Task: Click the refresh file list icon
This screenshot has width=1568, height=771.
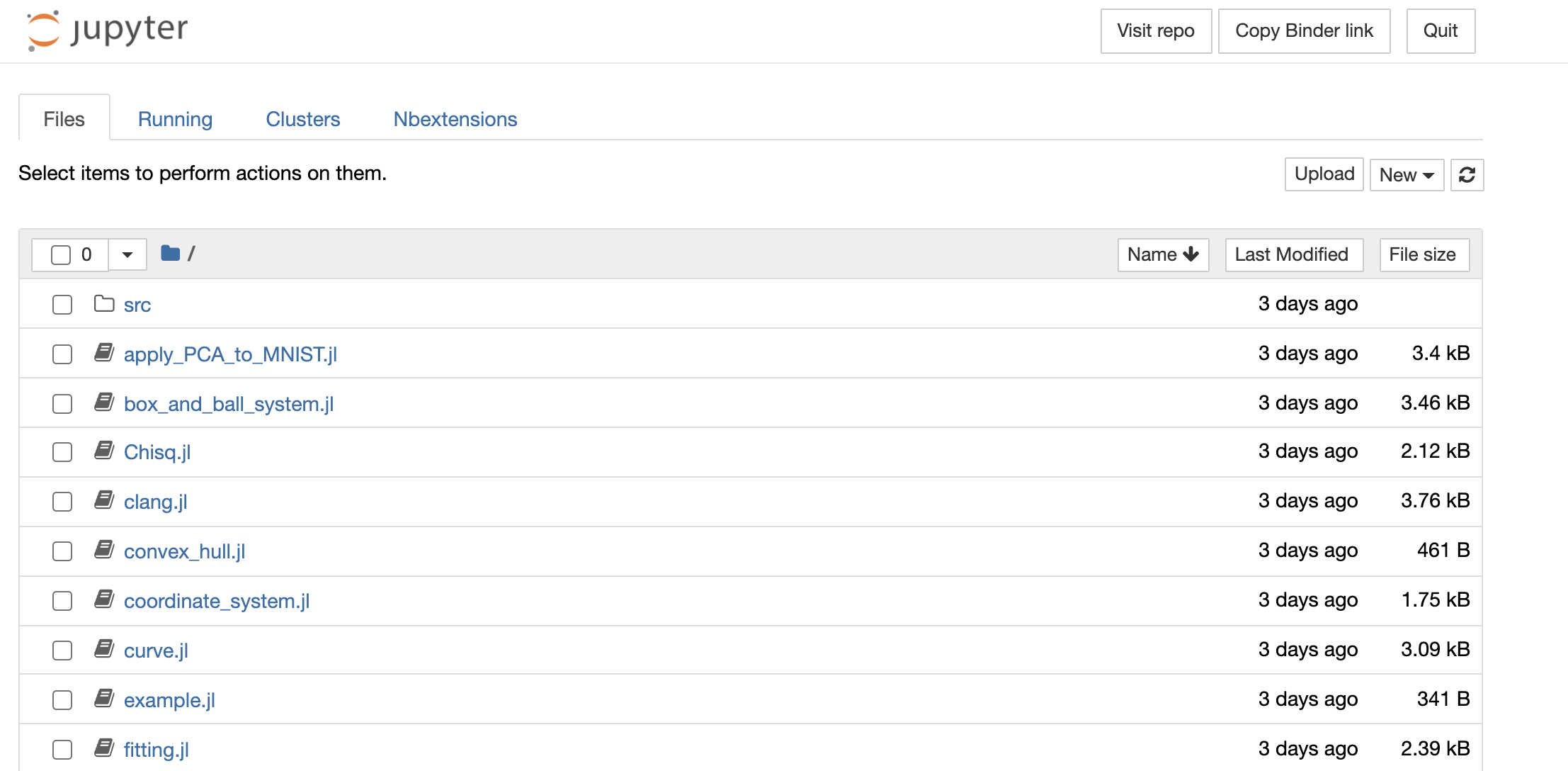Action: [1467, 174]
